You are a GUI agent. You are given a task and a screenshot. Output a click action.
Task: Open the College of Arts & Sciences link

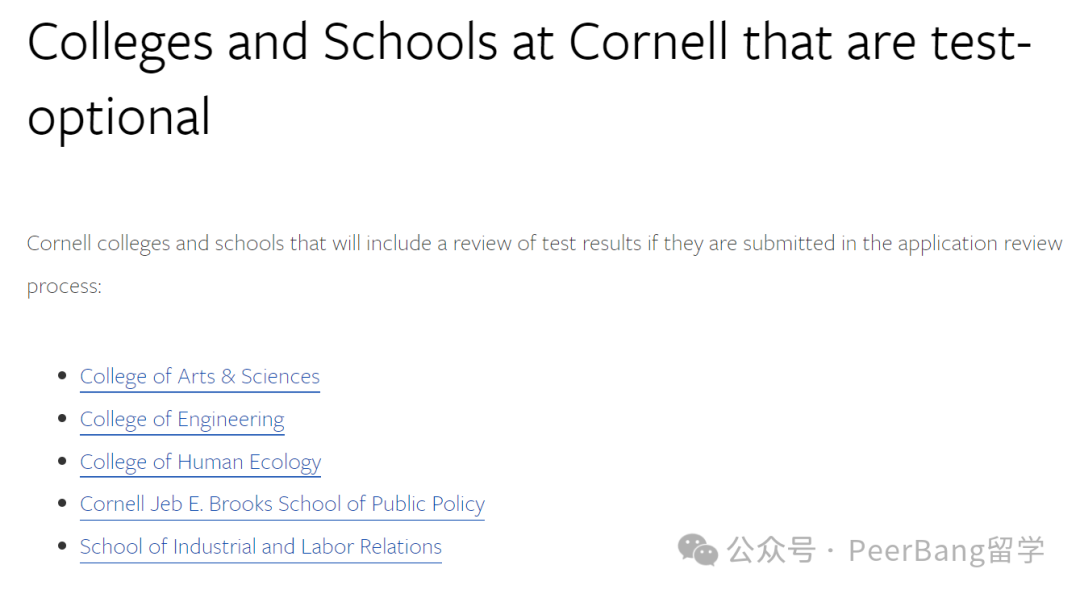pos(200,377)
